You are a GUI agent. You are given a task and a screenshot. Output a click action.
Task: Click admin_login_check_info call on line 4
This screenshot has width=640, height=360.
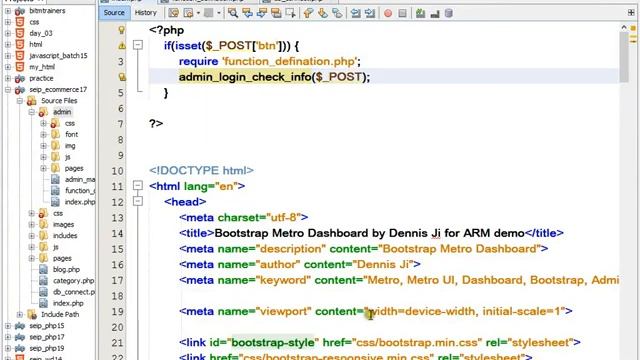click(x=245, y=77)
